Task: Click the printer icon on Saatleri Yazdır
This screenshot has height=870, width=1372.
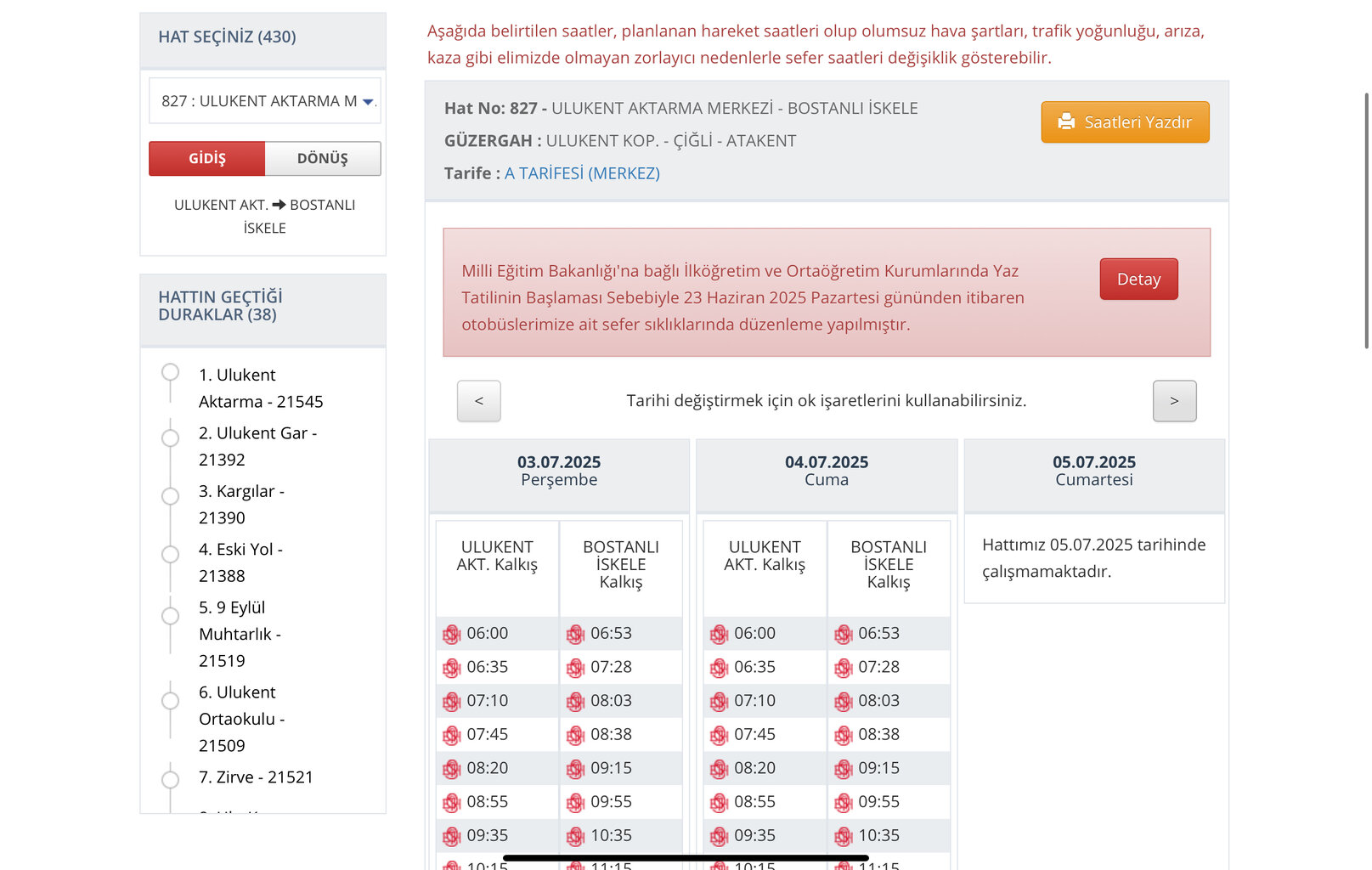Action: (1066, 121)
